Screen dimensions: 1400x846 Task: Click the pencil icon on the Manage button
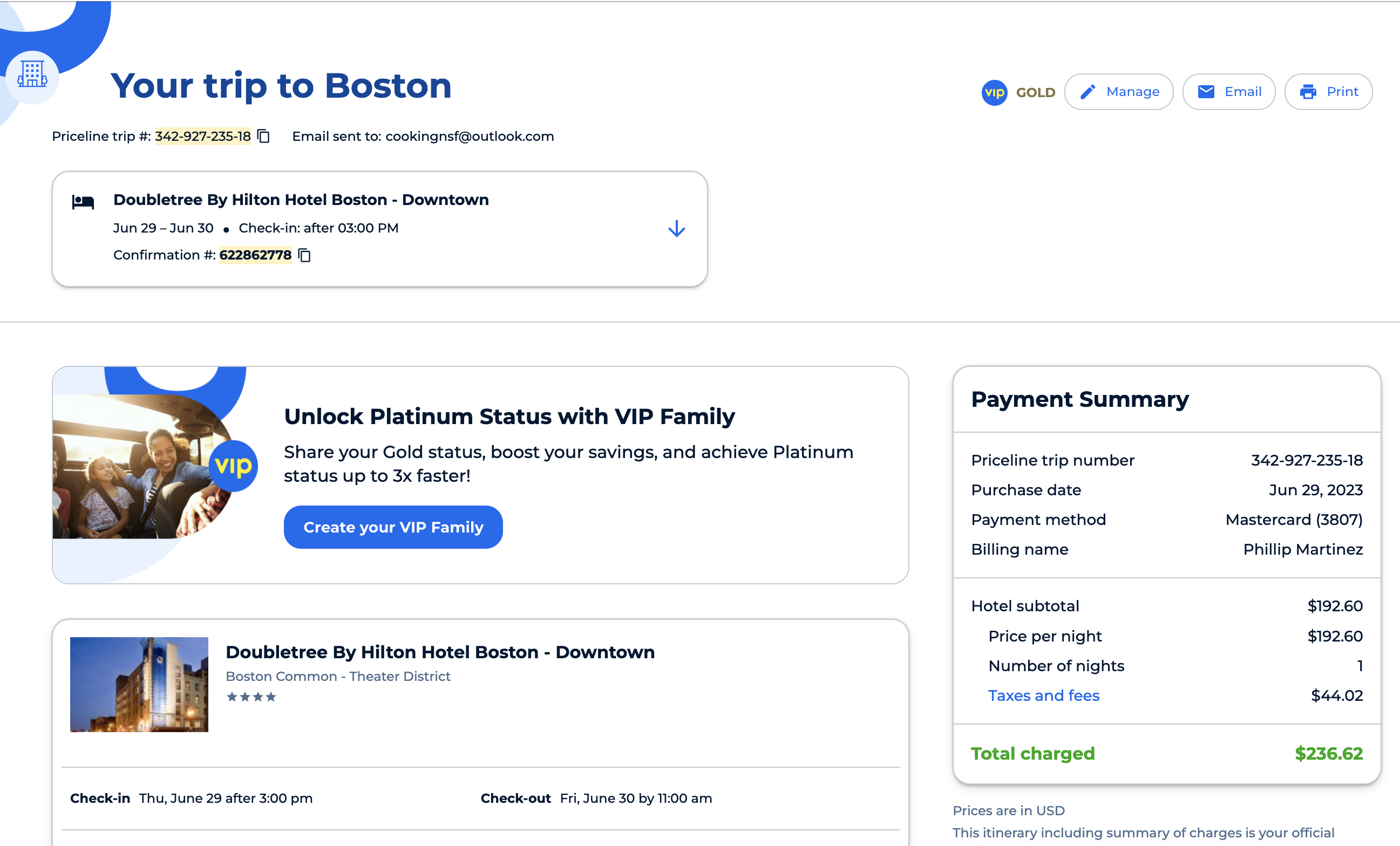pyautogui.click(x=1088, y=92)
